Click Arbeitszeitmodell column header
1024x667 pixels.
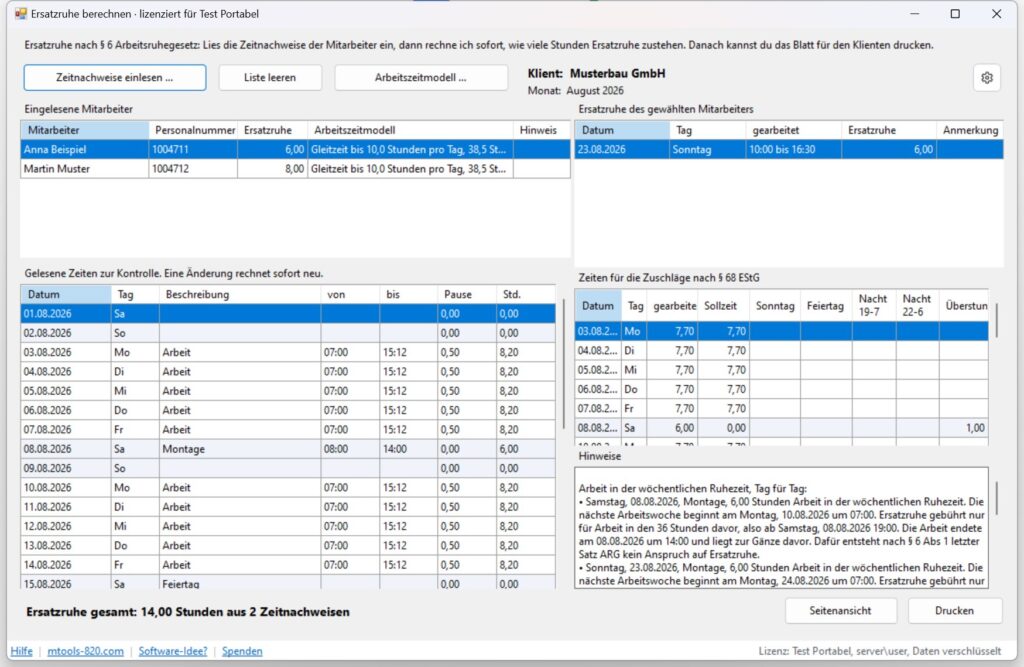(x=410, y=130)
